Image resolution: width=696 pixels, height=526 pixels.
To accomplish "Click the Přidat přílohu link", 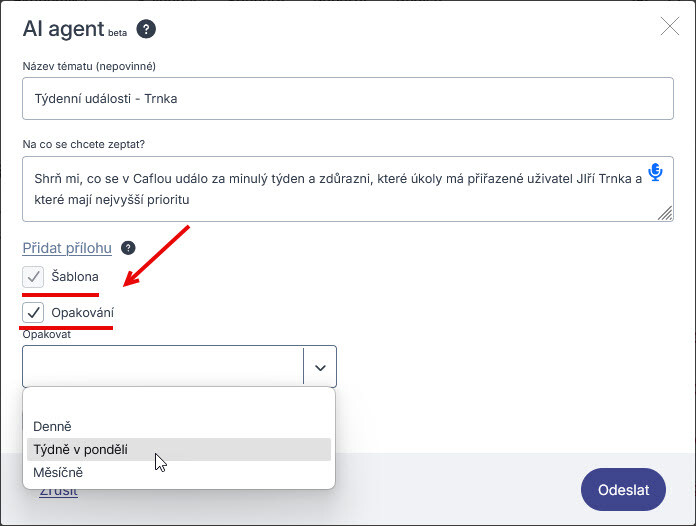I will [x=67, y=248].
